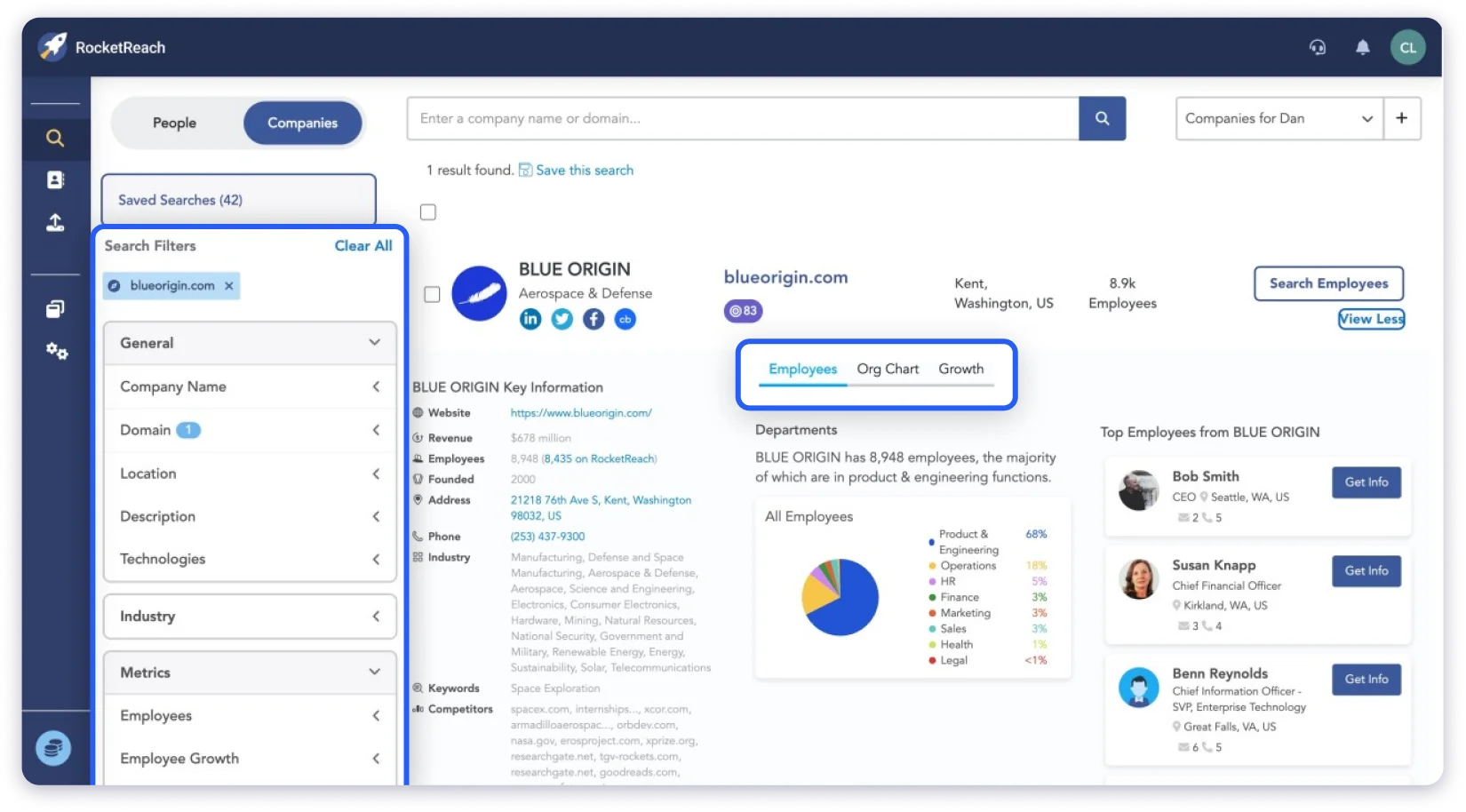This screenshot has height=812, width=1466.
Task: Select the Employees tab
Action: pyautogui.click(x=802, y=369)
